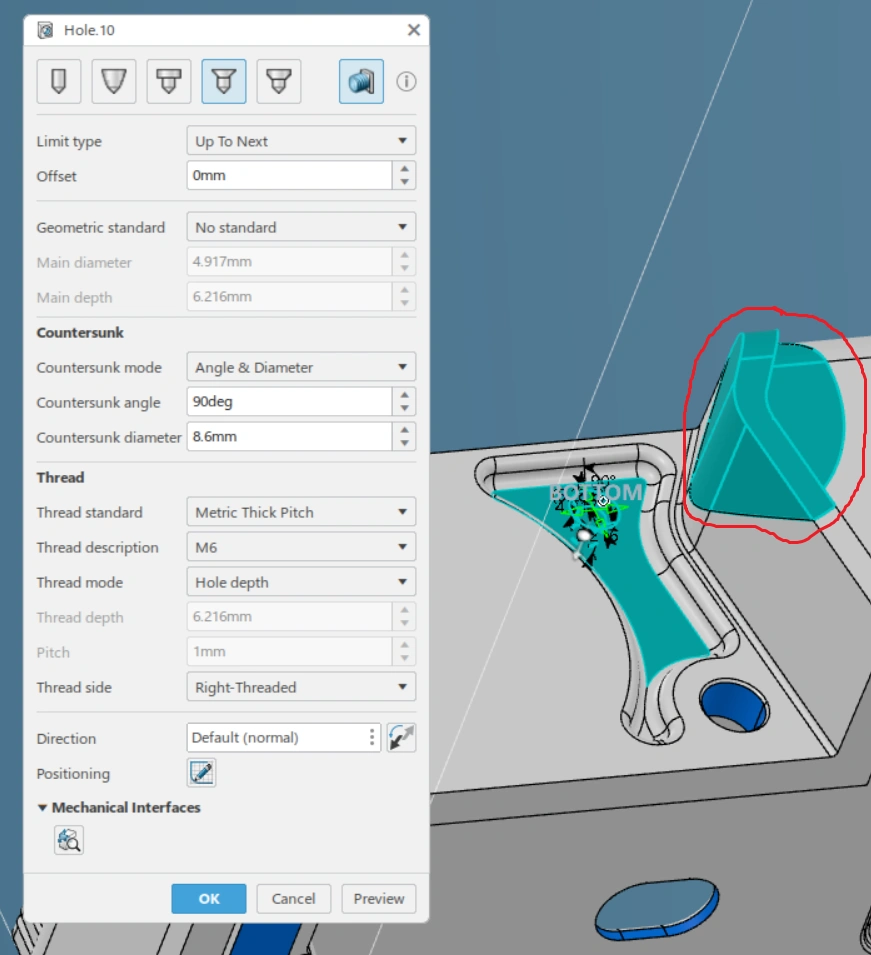Select the counterbored hole type icon
Image resolution: width=871 pixels, height=955 pixels.
(169, 81)
